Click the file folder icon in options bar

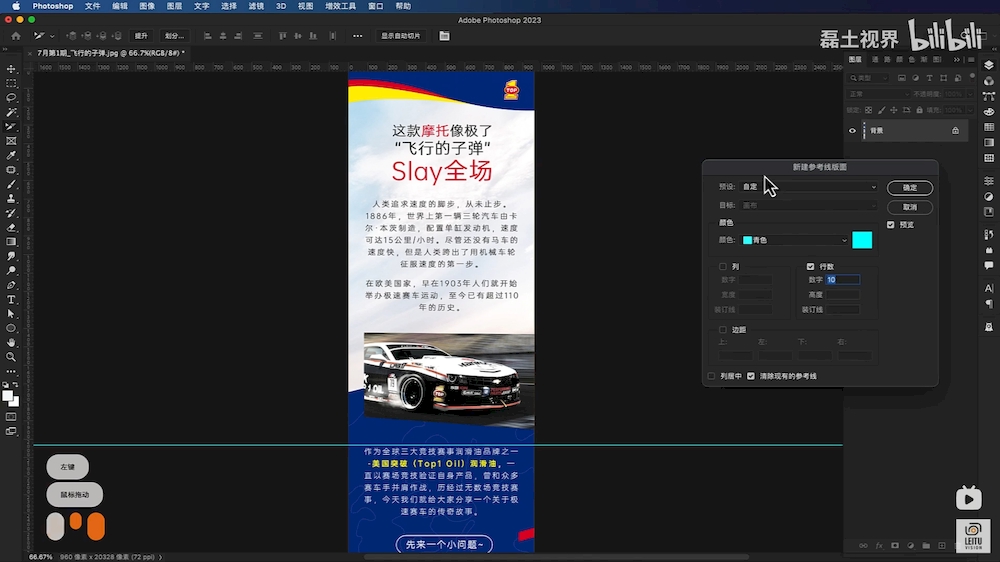click(x=445, y=36)
